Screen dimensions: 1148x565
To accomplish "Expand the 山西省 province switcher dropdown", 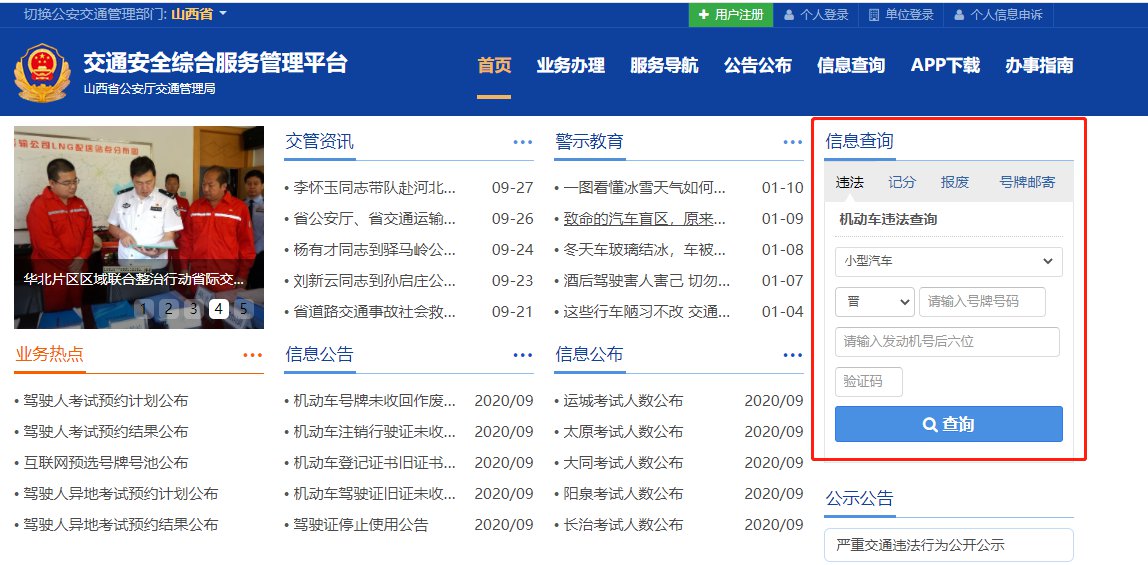I will [x=199, y=14].
